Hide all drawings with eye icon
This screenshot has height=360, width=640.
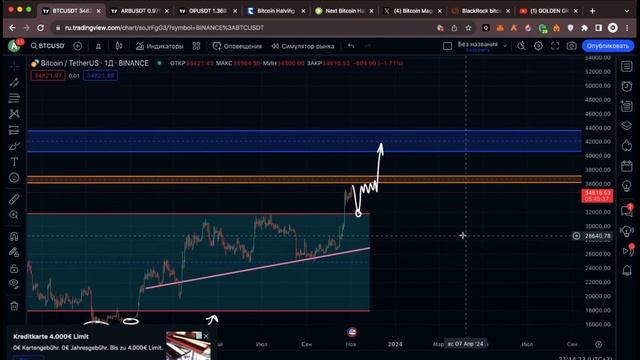tap(14, 284)
